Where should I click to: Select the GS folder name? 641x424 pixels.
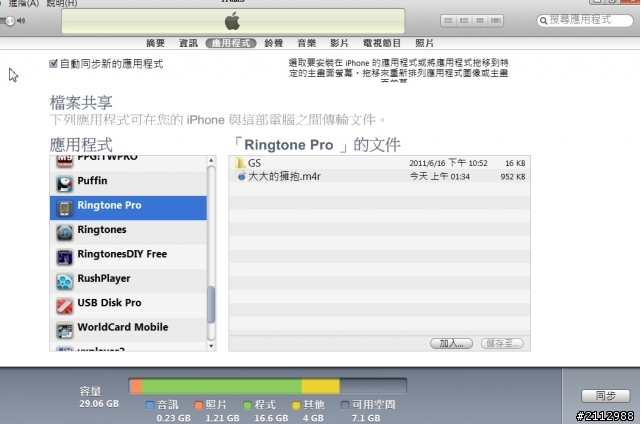click(254, 163)
